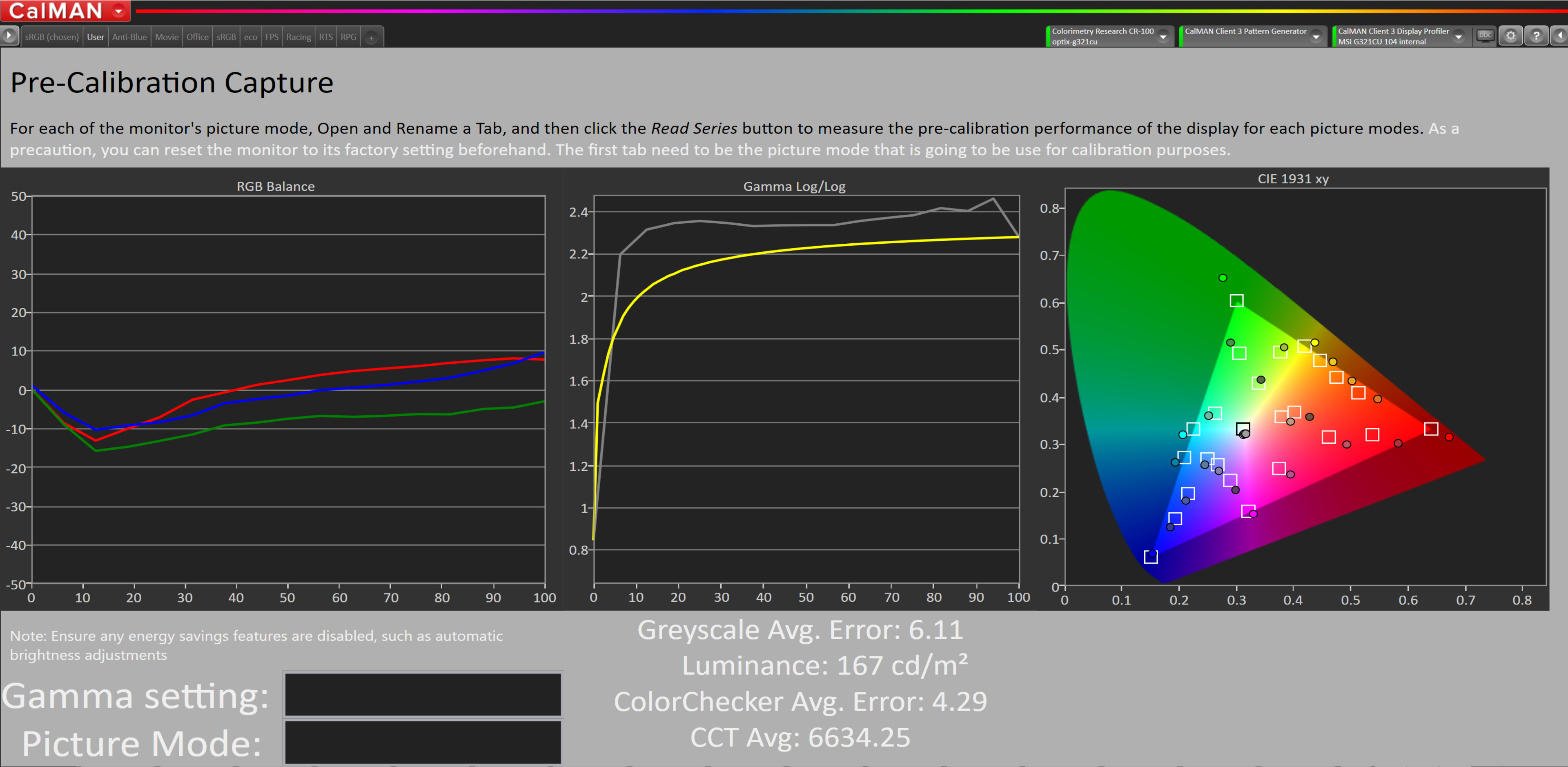Click the left arrow panel icon
Screen dimensions: 1568x767
[x=1559, y=36]
